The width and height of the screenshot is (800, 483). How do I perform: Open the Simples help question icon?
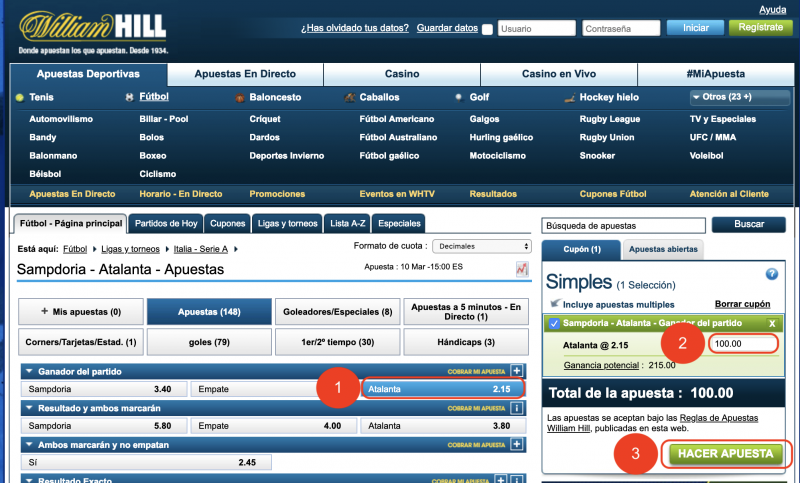point(771,274)
